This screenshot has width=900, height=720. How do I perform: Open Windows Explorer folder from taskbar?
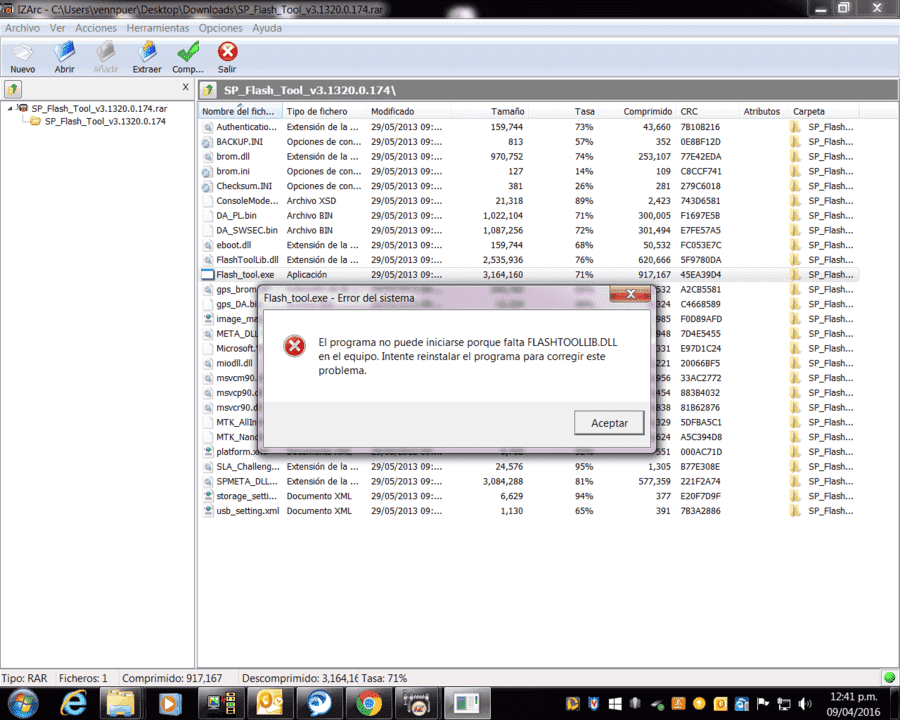point(121,703)
